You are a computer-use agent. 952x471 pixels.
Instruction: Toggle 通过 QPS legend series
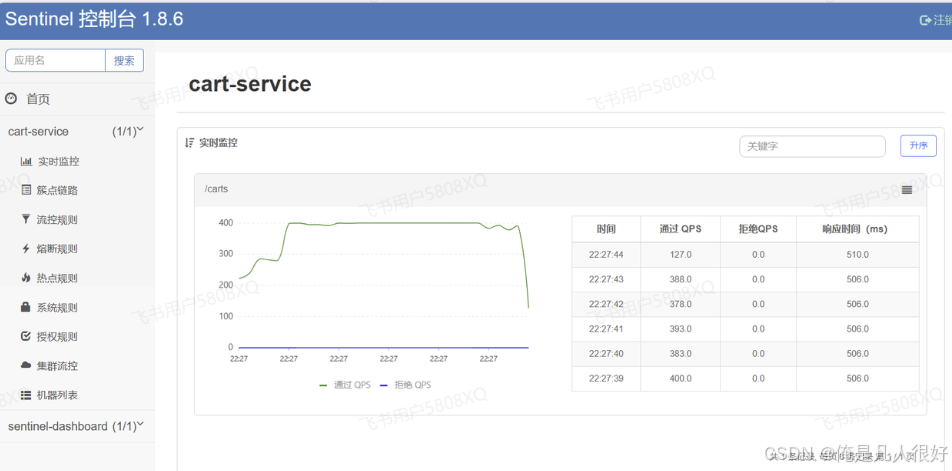coord(344,384)
